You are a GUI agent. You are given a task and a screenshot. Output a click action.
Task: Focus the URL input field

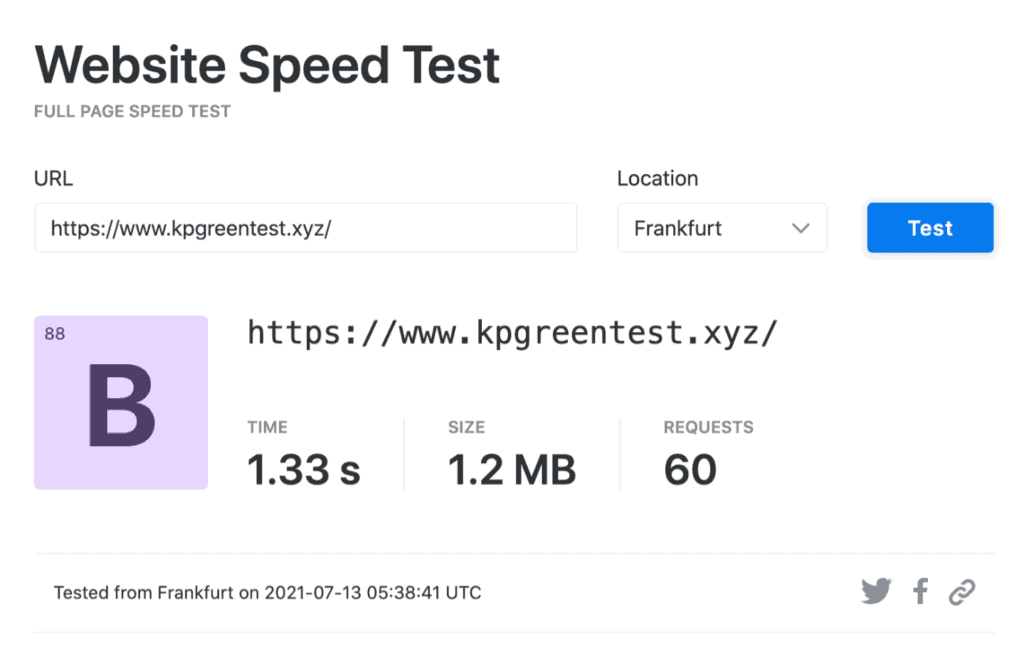(306, 228)
